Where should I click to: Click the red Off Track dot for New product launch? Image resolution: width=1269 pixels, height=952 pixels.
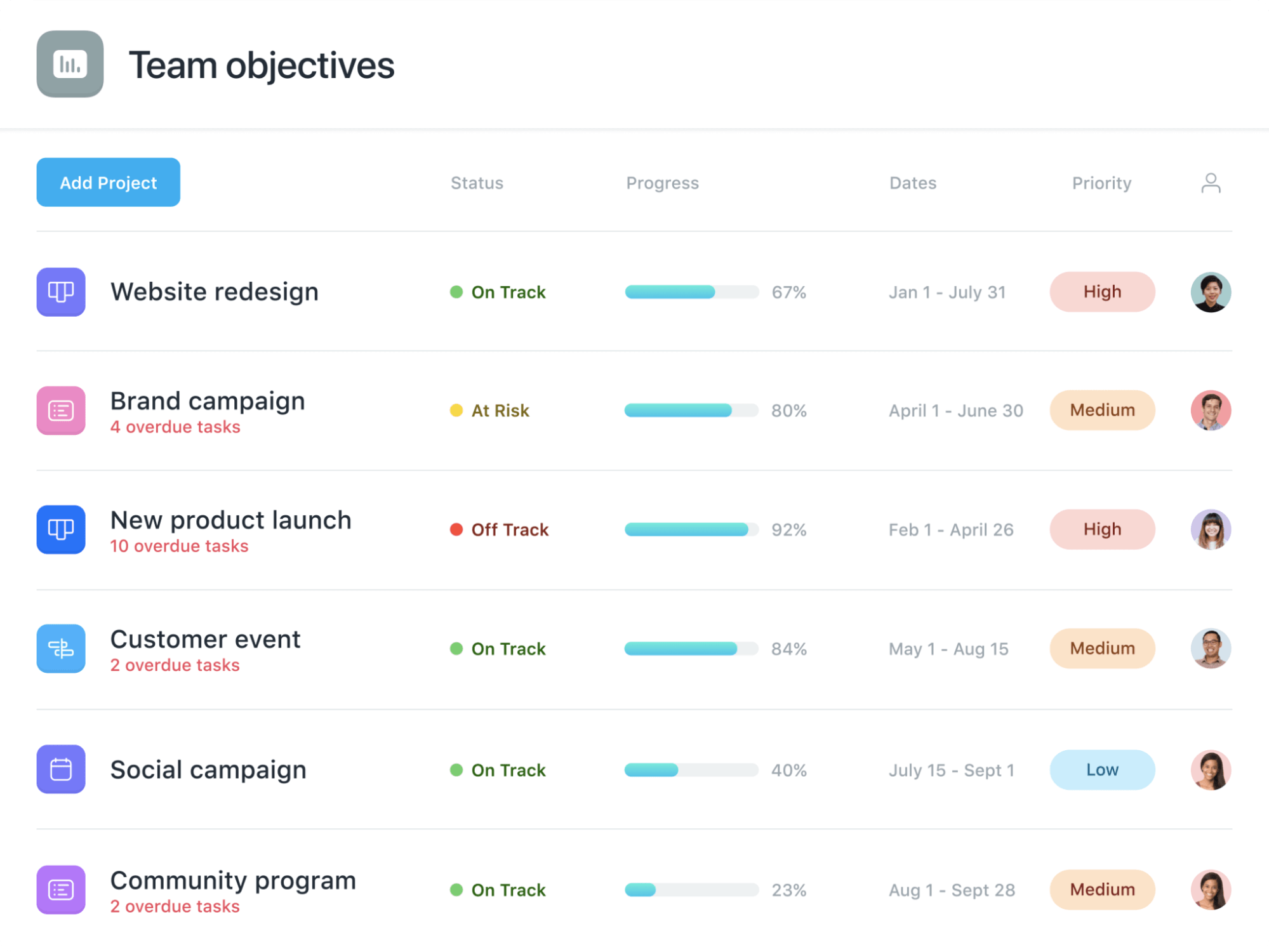(x=456, y=529)
